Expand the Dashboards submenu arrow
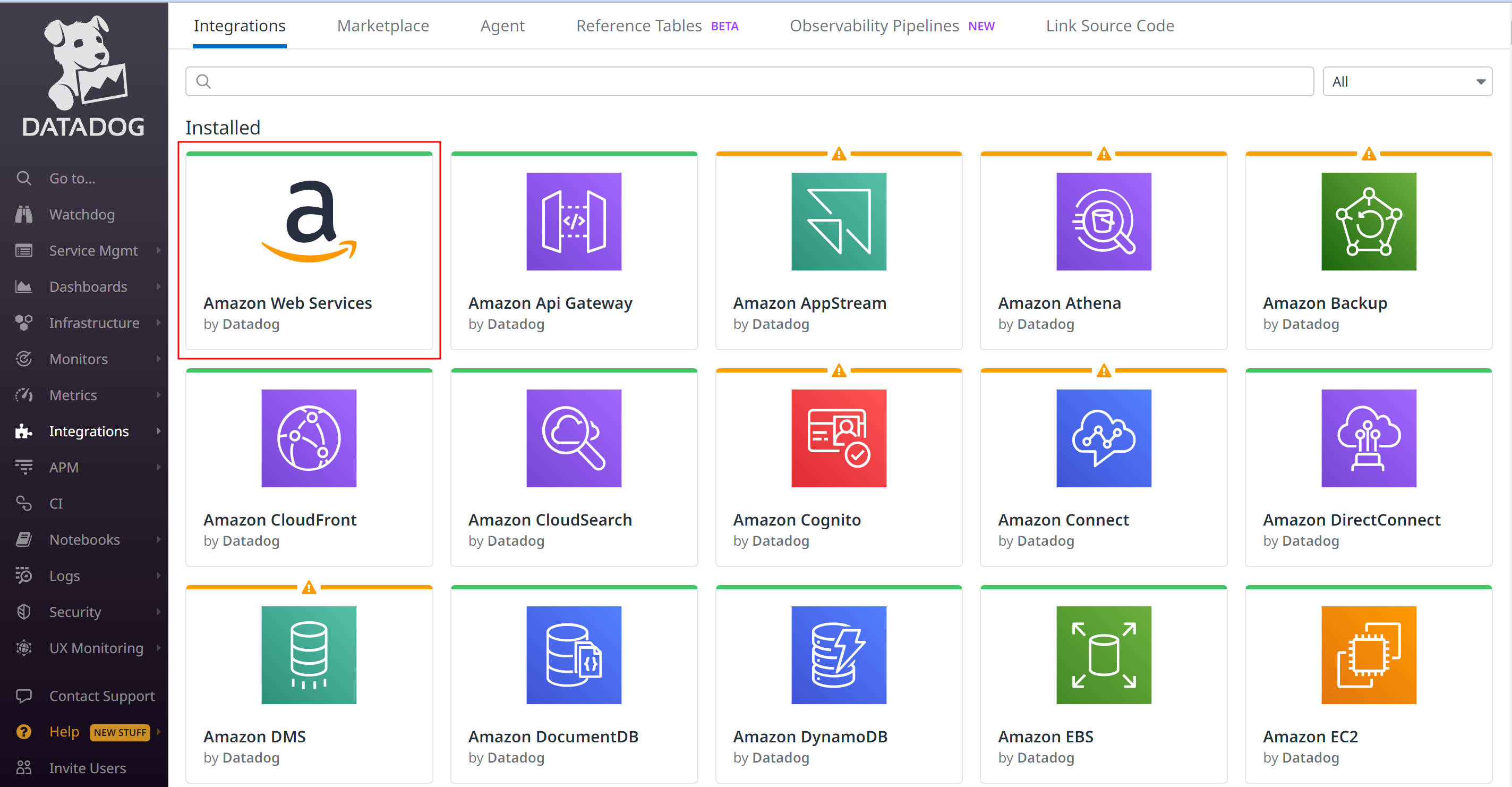The image size is (1512, 787). click(158, 286)
